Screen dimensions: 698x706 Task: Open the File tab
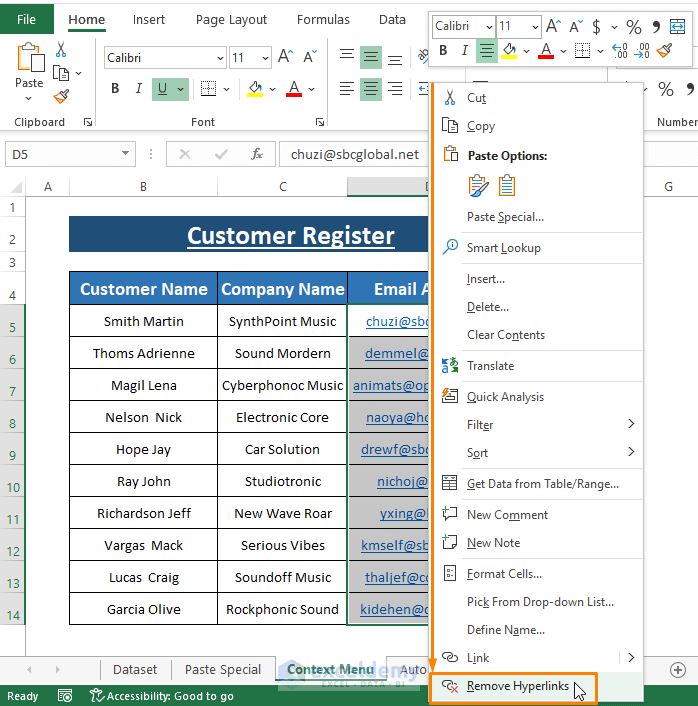point(27,19)
